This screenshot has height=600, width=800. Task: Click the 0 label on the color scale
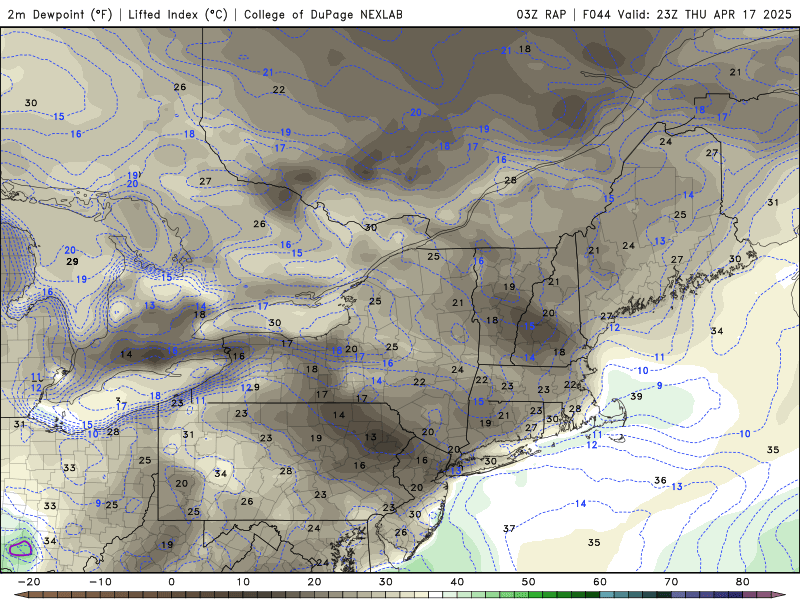pyautogui.click(x=171, y=582)
